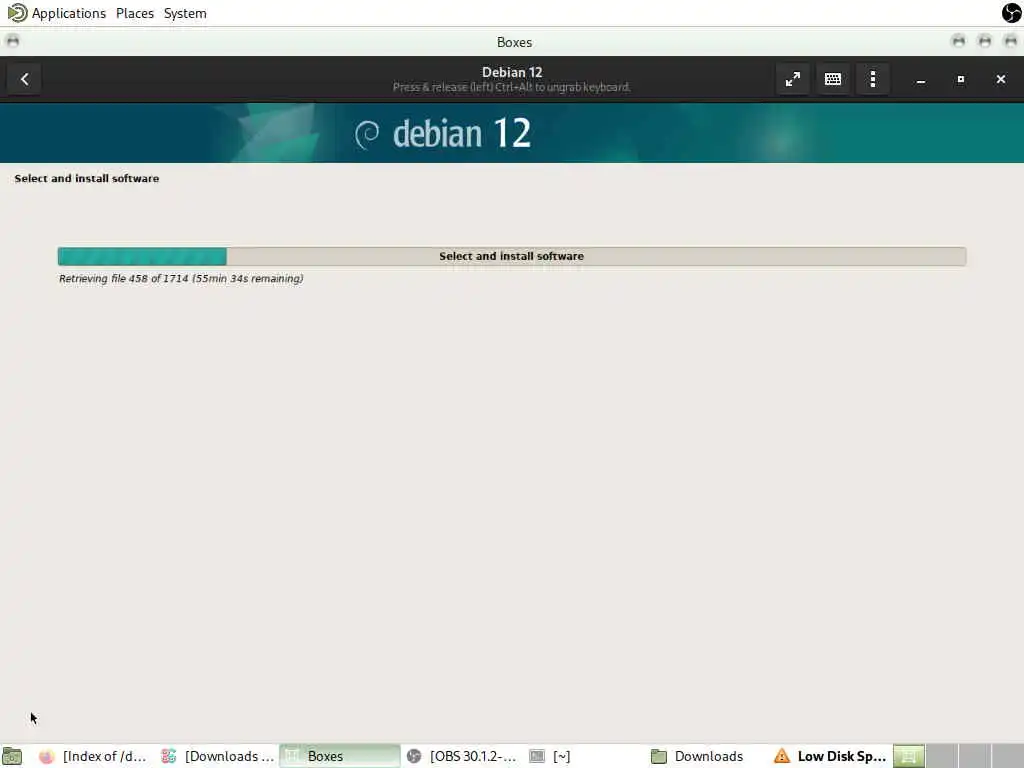Open the Downloads folder taskbar window

[x=705, y=756]
